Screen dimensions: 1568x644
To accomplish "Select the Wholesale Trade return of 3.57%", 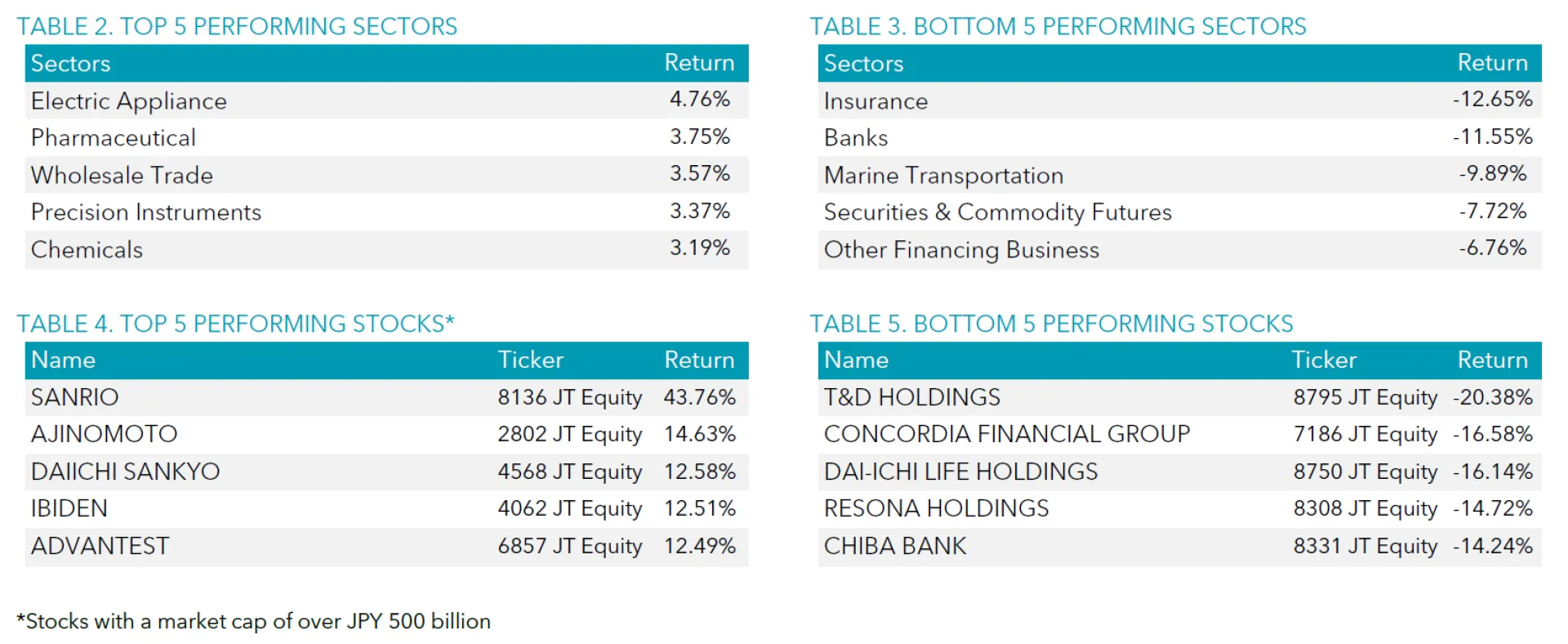I will (x=700, y=174).
